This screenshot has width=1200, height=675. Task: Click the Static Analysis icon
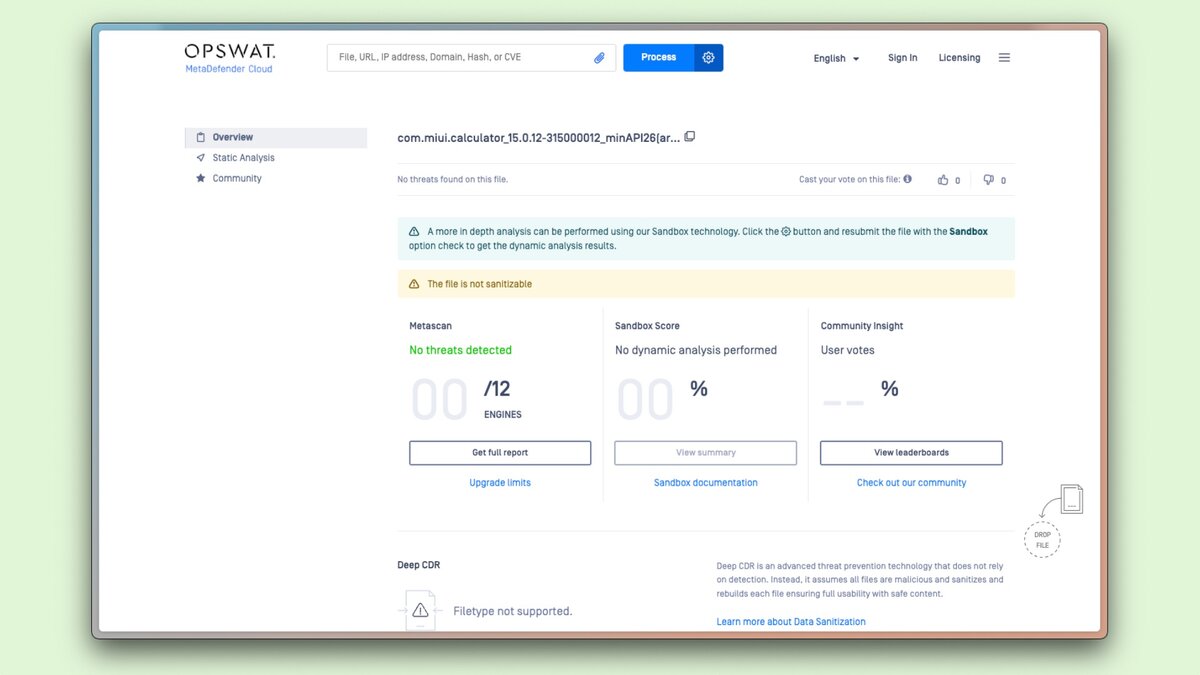pos(201,158)
